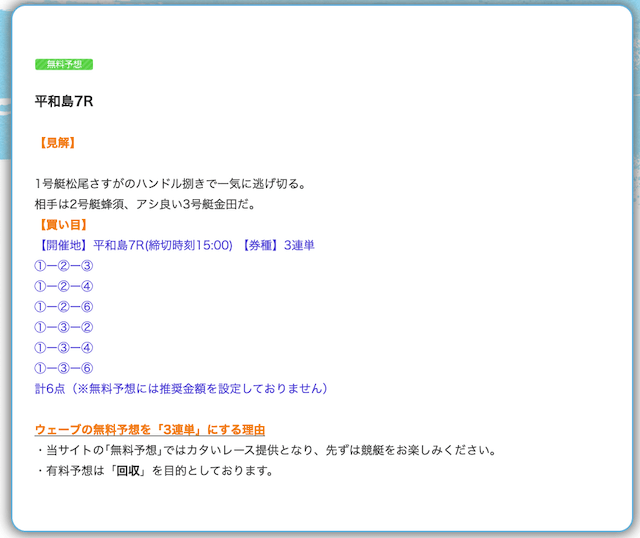Viewport: 640px width, 538px height.
Task: Select the bet combination ①ー②ー③
Action: point(64,266)
